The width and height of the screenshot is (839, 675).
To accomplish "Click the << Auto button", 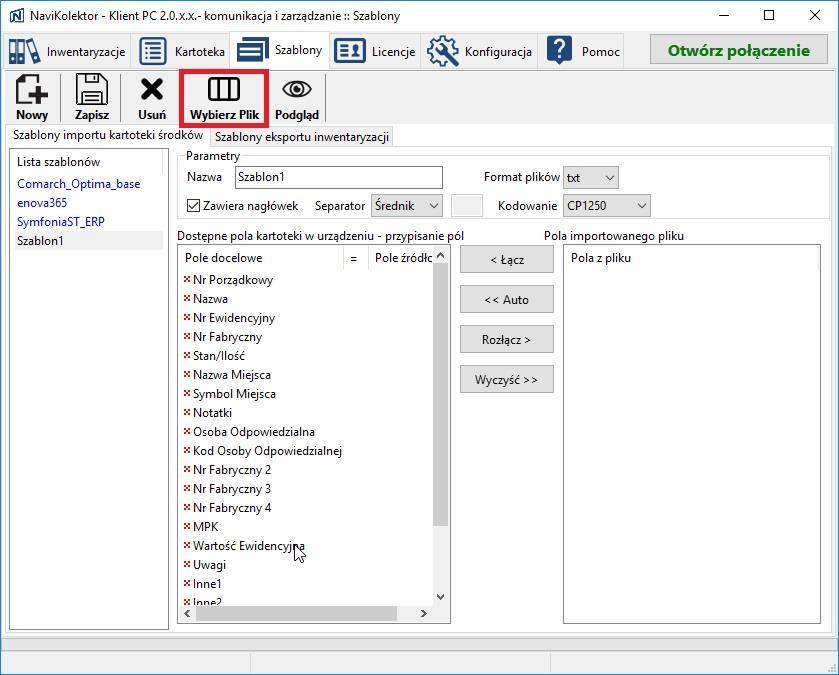I will (x=507, y=300).
